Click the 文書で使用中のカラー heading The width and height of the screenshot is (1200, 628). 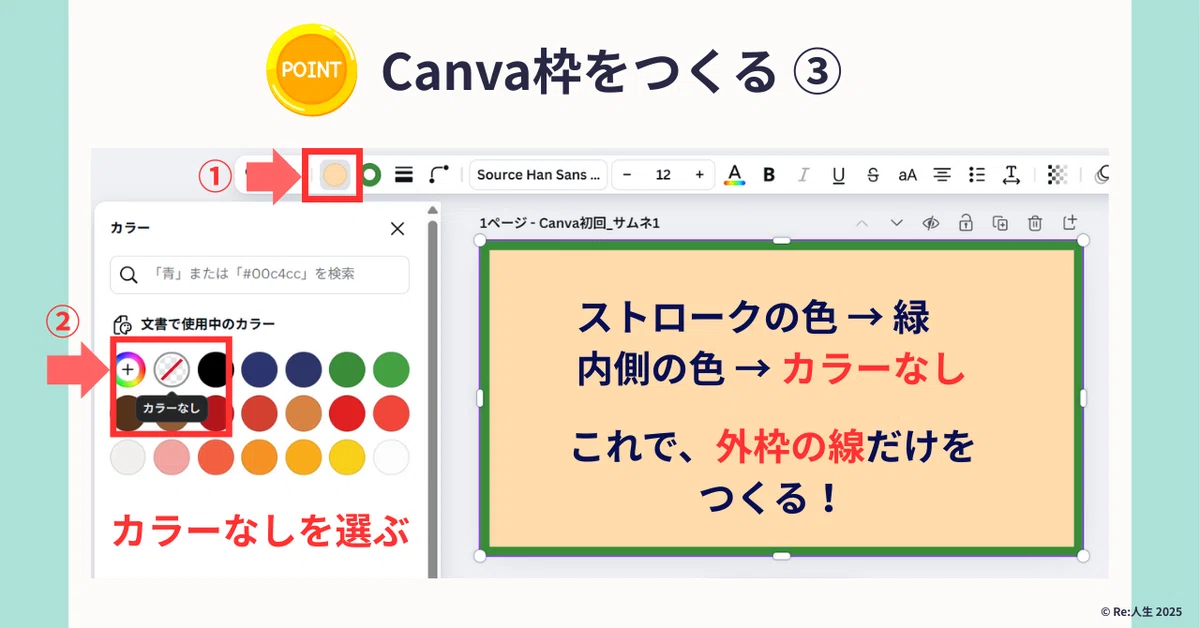click(x=207, y=324)
